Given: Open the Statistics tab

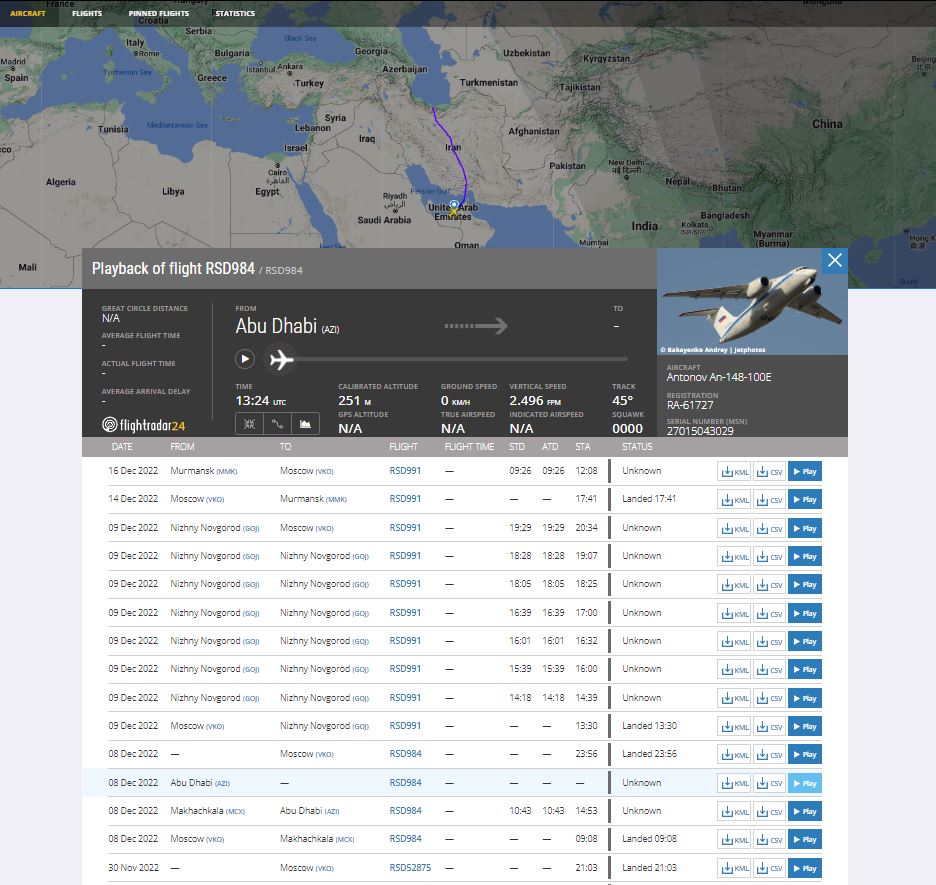Looking at the screenshot, I should click(235, 14).
